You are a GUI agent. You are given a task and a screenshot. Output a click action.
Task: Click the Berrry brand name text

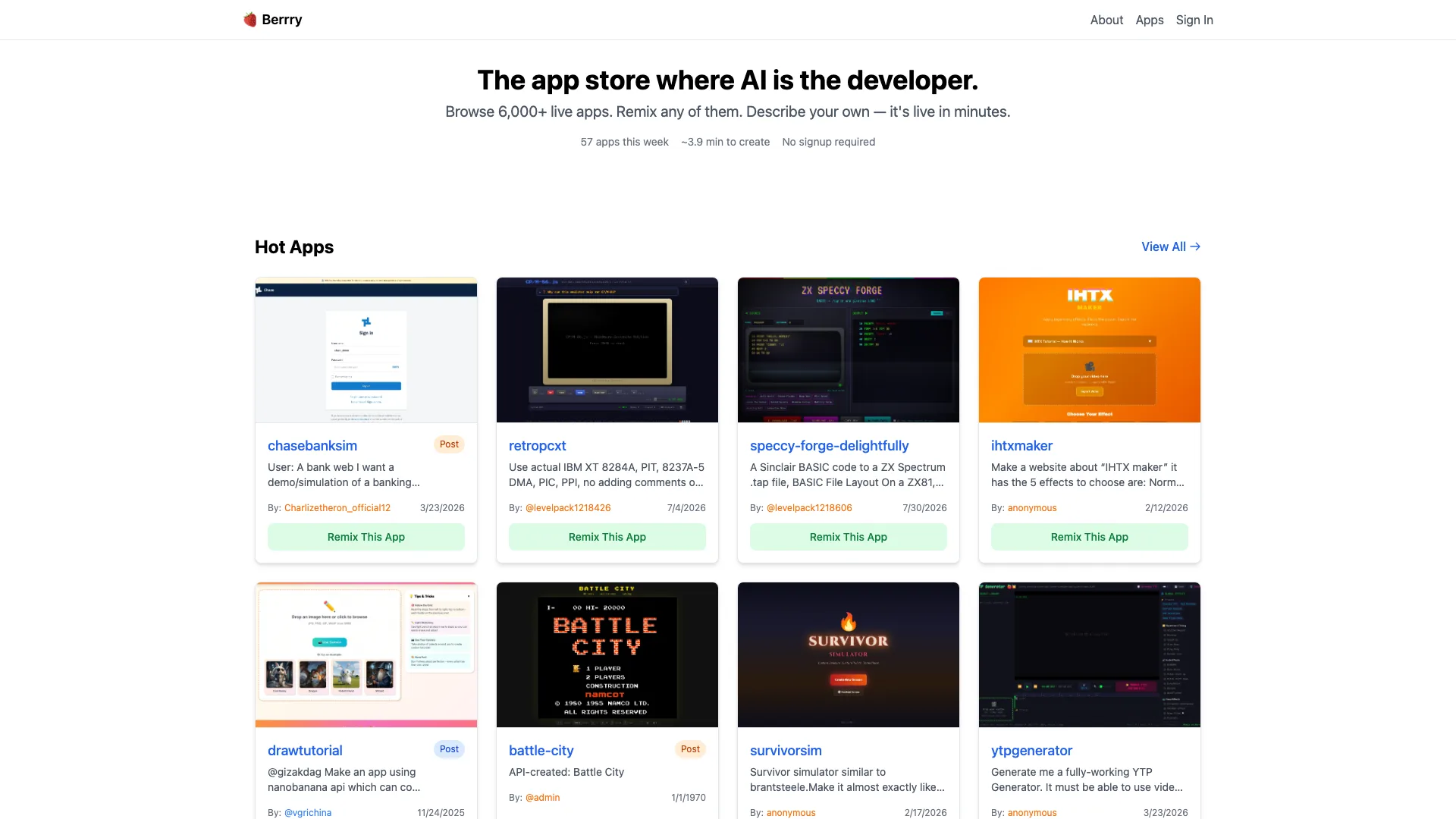[x=282, y=20]
